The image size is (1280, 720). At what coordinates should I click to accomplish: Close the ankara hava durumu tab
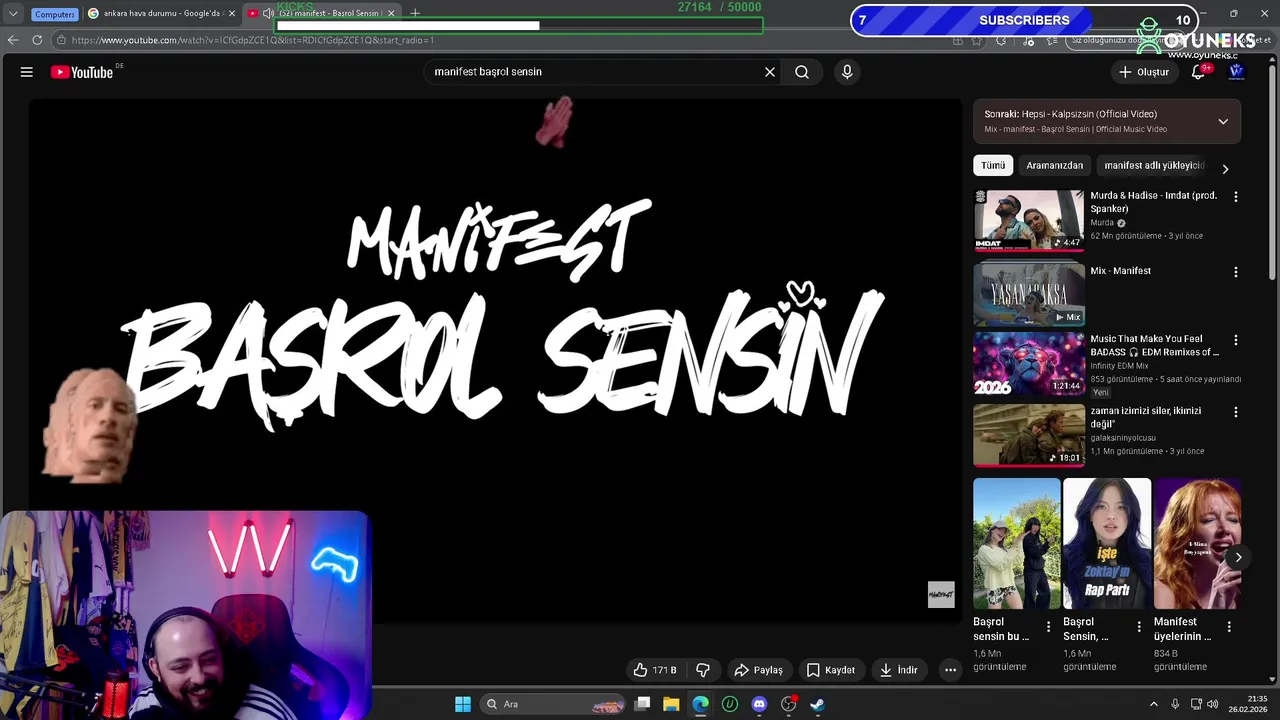pos(232,13)
